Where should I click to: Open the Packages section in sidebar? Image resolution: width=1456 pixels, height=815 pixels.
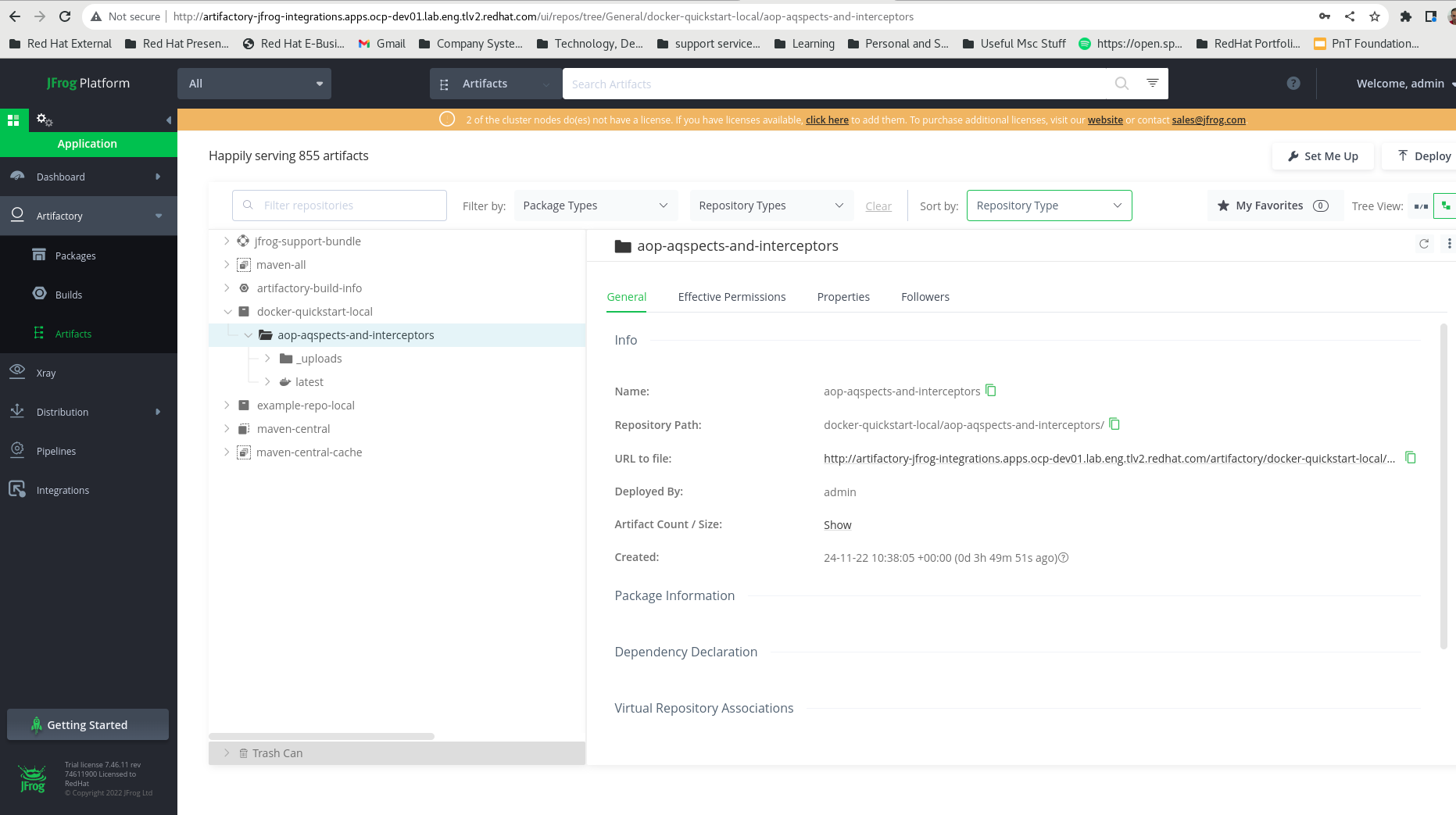click(75, 256)
